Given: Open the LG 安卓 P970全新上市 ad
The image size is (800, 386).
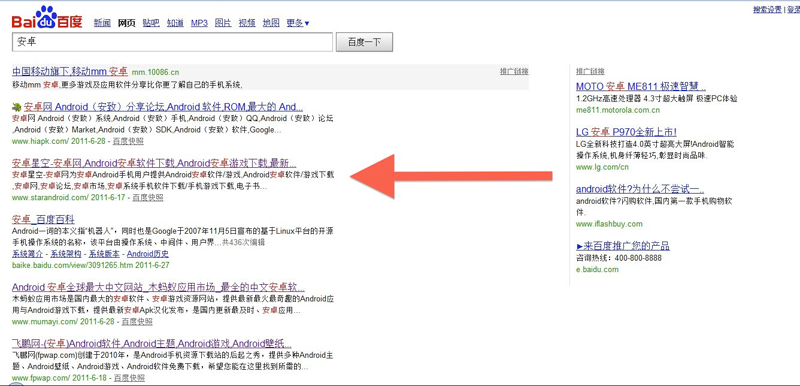Looking at the screenshot, I should pos(627,132).
